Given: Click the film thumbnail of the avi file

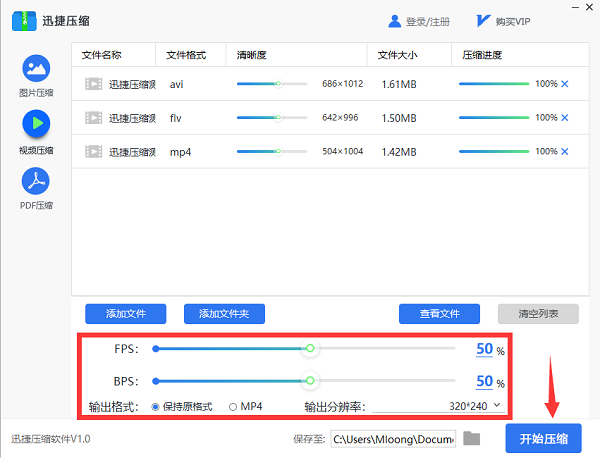Looking at the screenshot, I should [93, 84].
